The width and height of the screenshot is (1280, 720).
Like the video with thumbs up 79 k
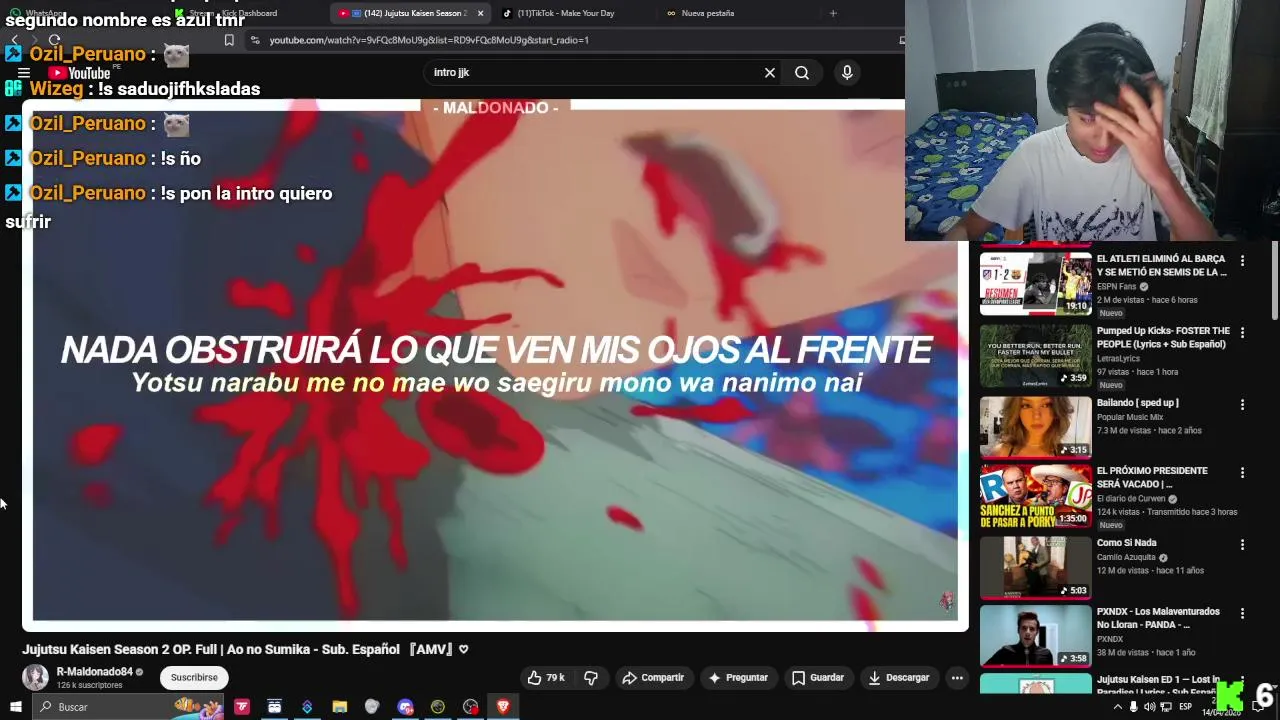(546, 678)
